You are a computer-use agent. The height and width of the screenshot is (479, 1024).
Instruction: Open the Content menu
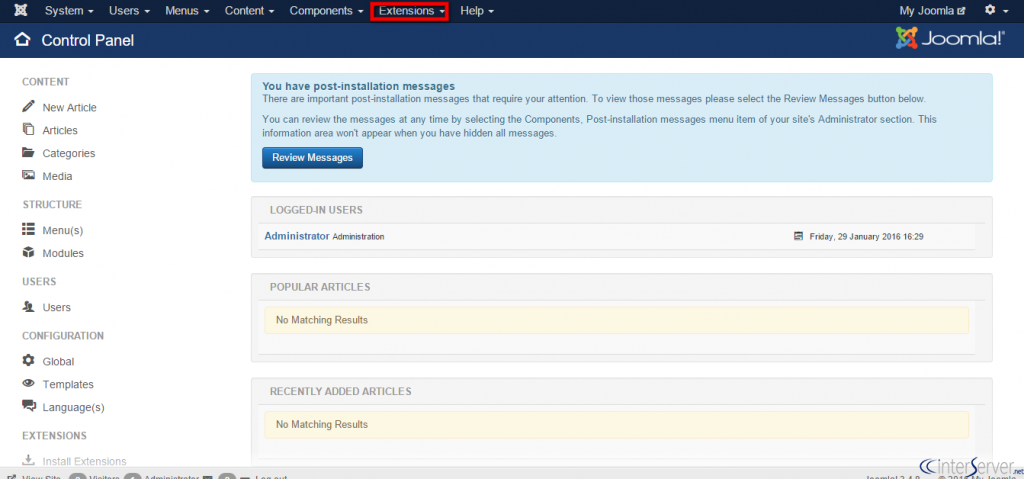tap(249, 11)
